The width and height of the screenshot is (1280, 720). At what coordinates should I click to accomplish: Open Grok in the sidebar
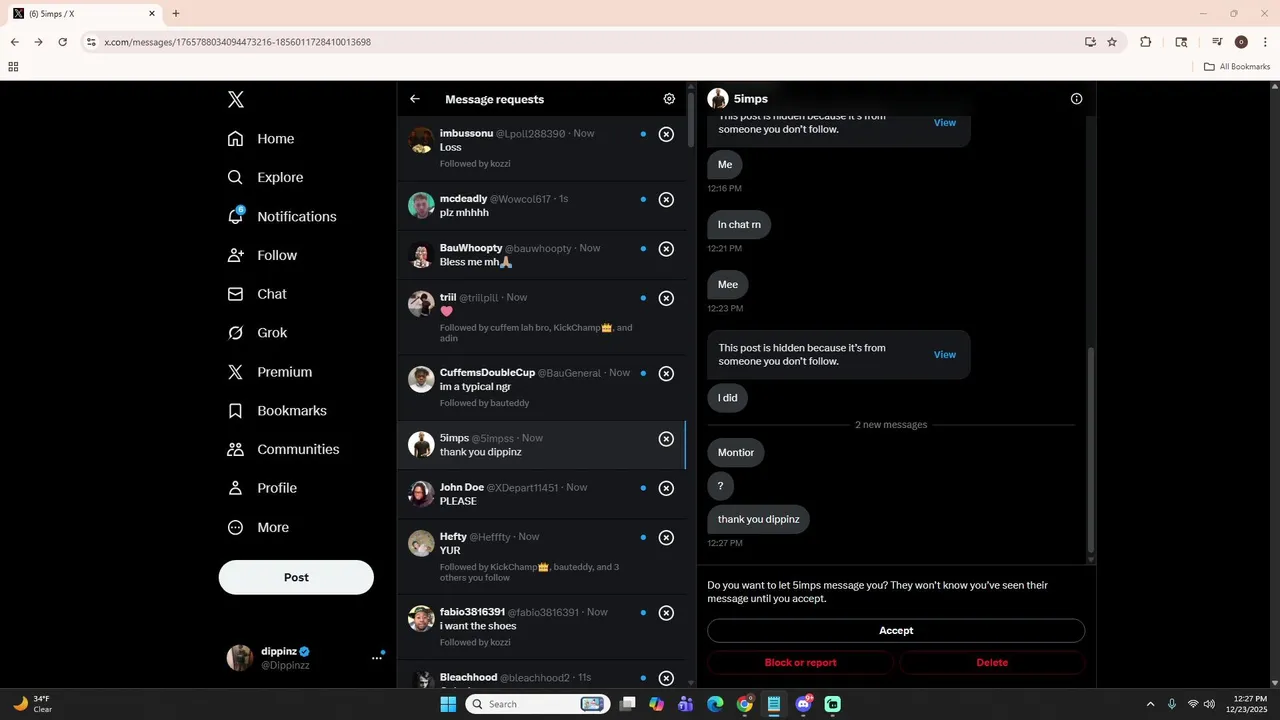(257, 333)
